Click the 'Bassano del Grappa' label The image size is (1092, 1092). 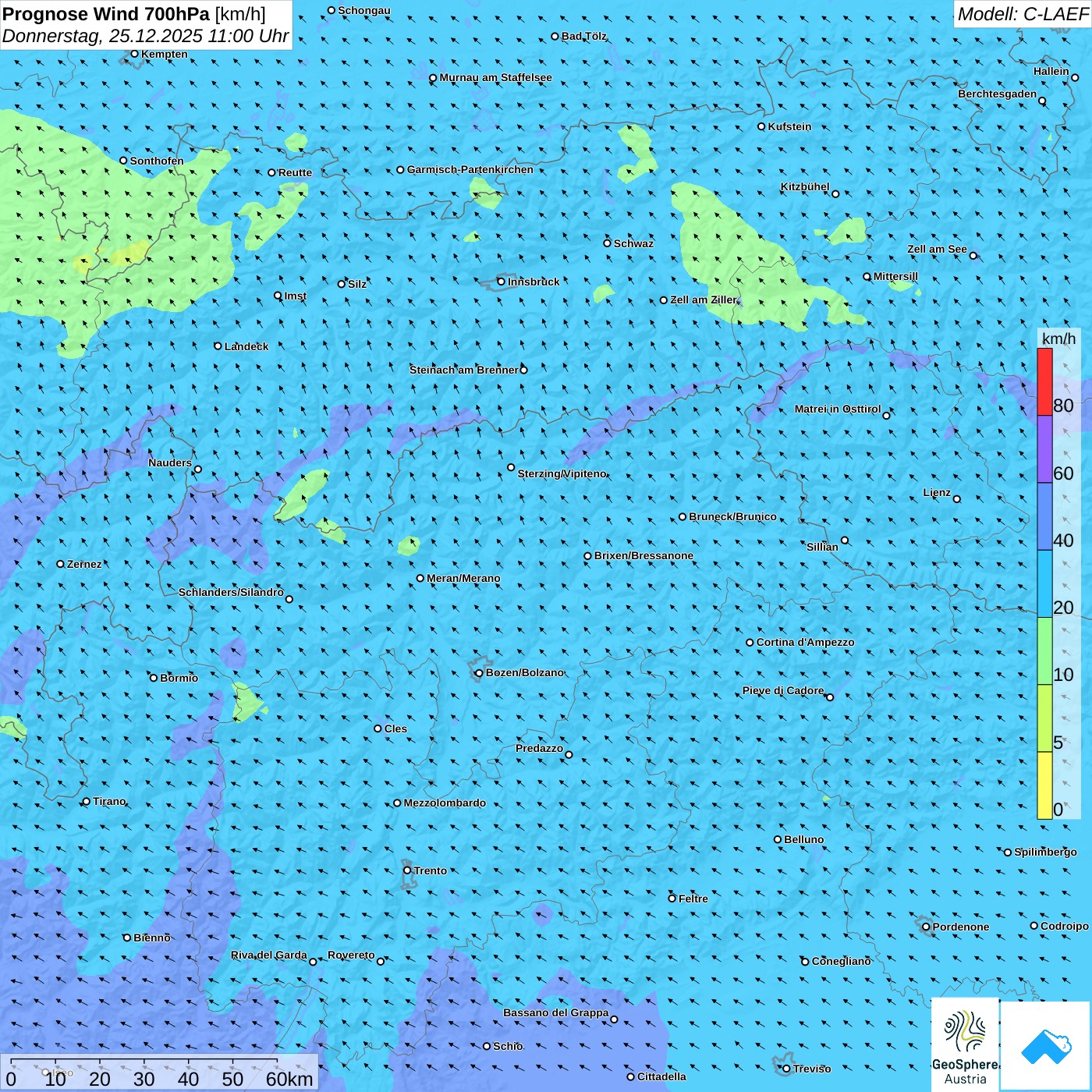tap(555, 1012)
